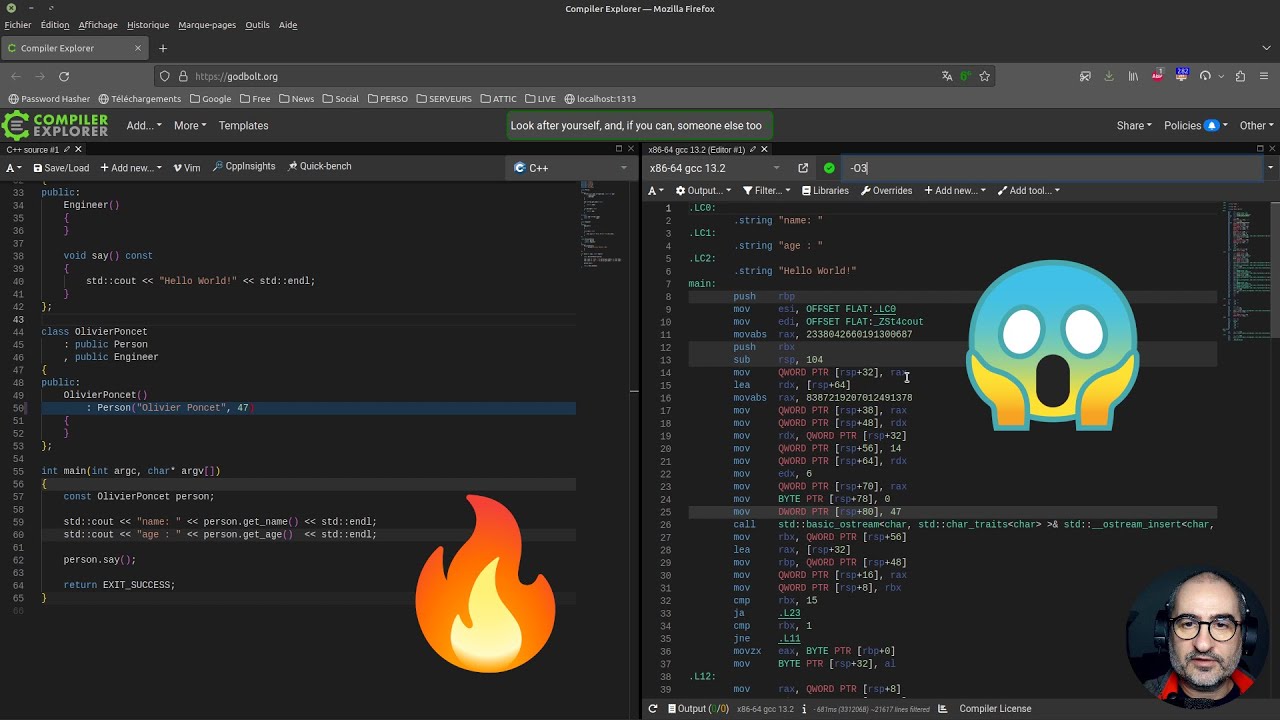Open Firefox hamburger menu
The height and width of the screenshot is (720, 1280).
point(1264,76)
